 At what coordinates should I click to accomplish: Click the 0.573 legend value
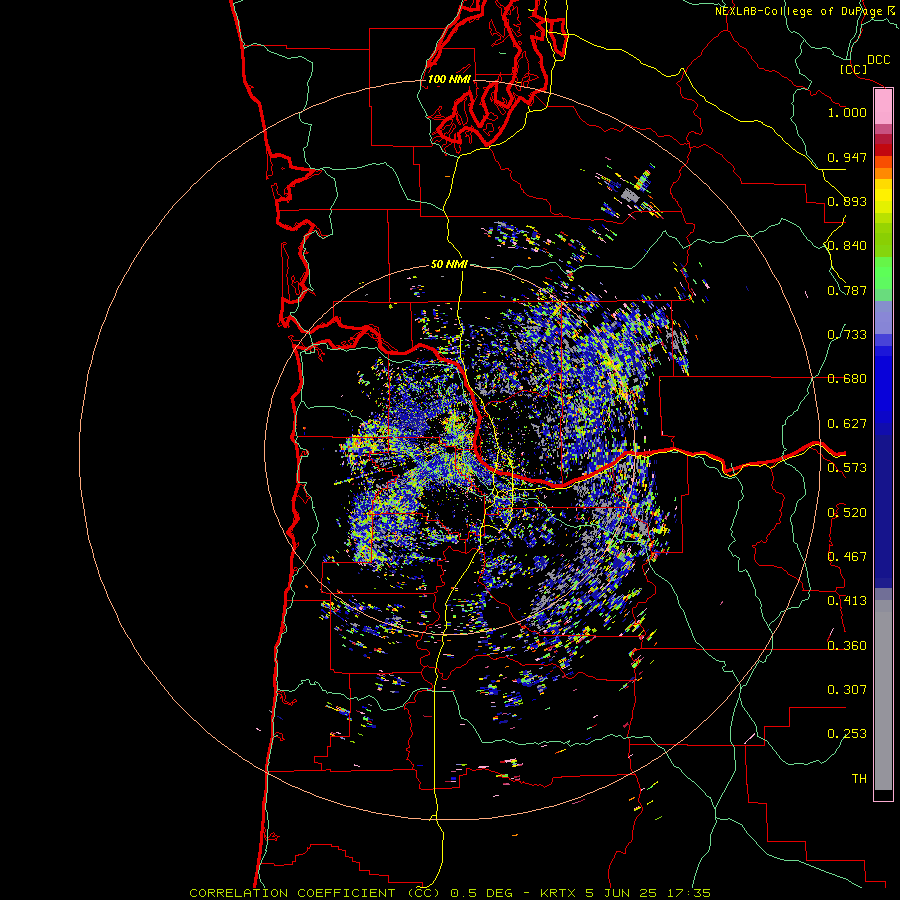(x=847, y=468)
